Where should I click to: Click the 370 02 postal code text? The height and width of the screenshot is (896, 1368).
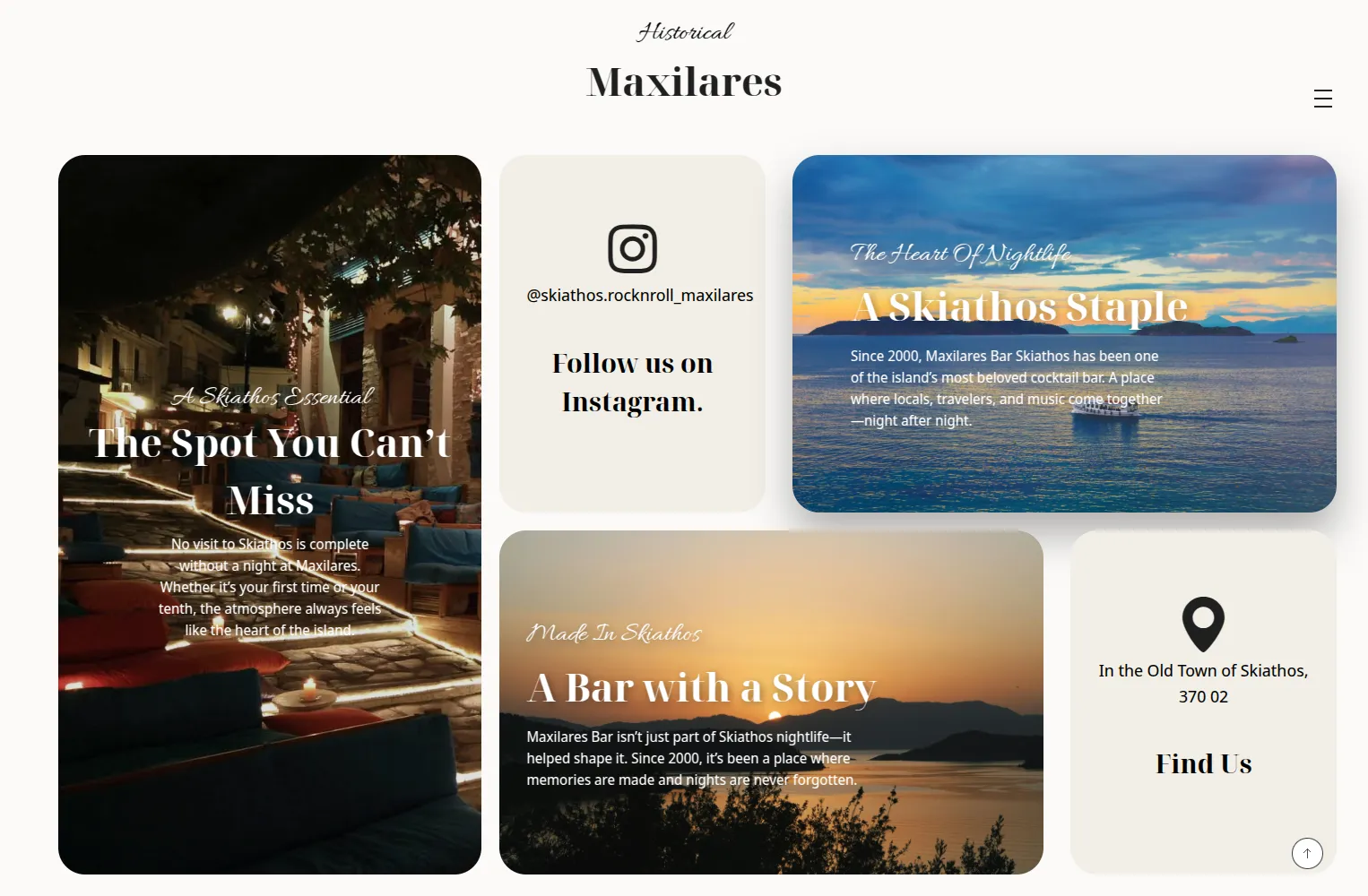click(x=1203, y=696)
